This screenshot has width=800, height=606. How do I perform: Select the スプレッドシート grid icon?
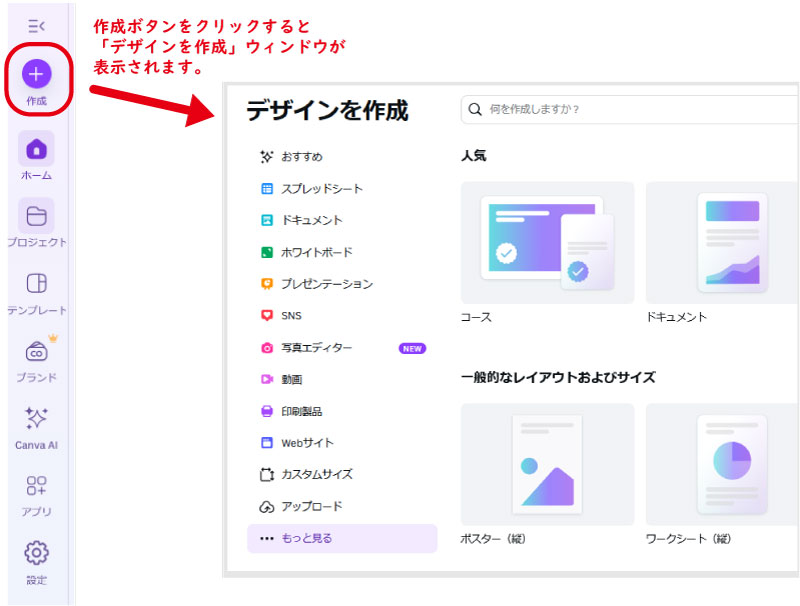267,189
